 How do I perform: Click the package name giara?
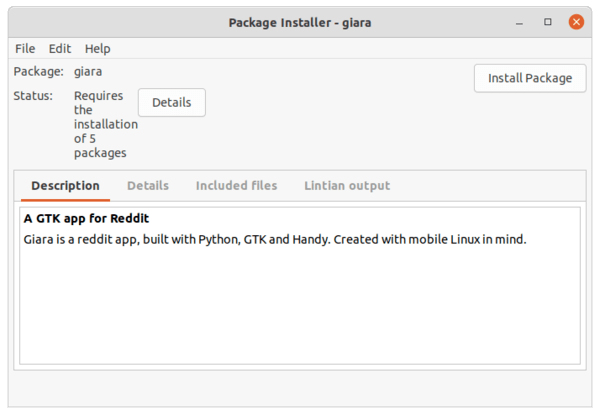(88, 72)
